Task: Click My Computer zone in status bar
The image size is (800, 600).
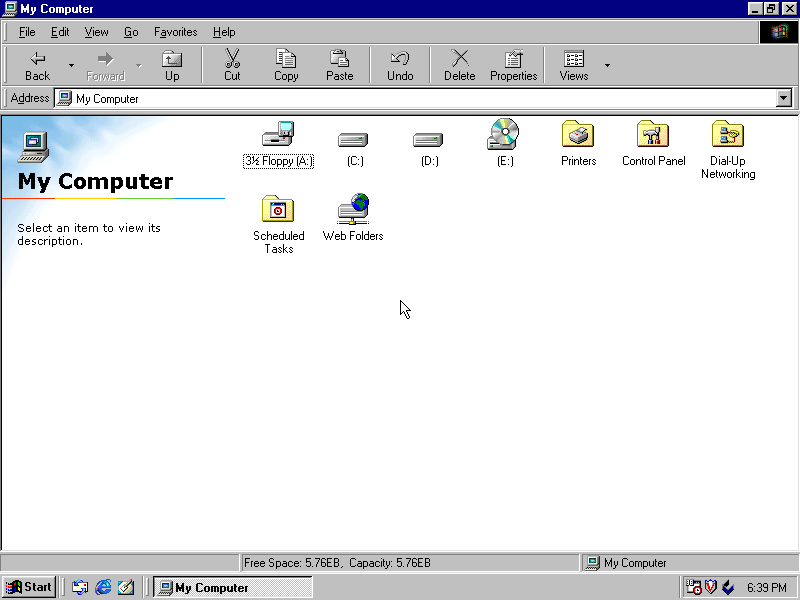Action: (689, 563)
